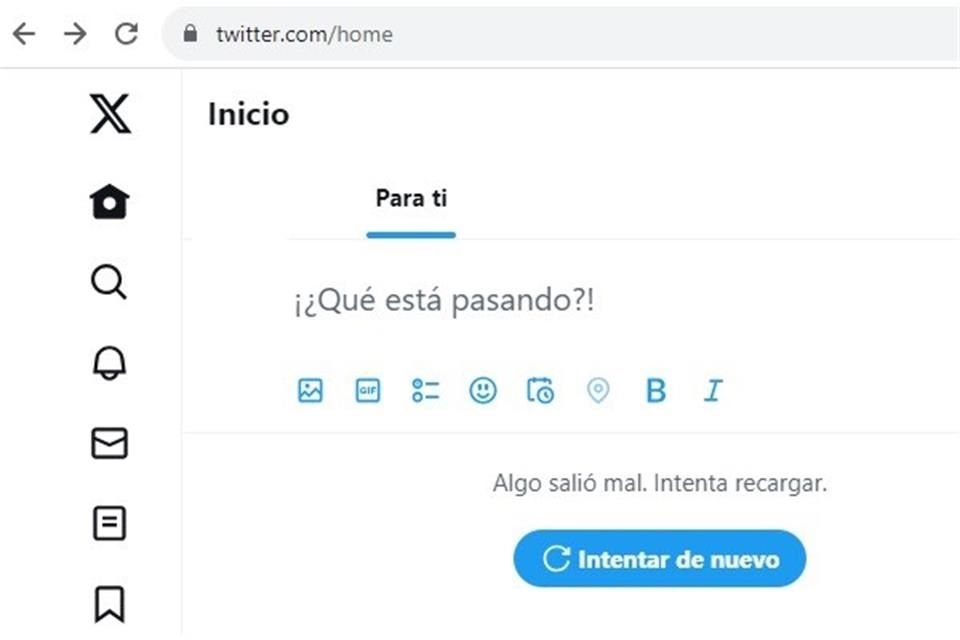Tag a location with the location icon

598,391
